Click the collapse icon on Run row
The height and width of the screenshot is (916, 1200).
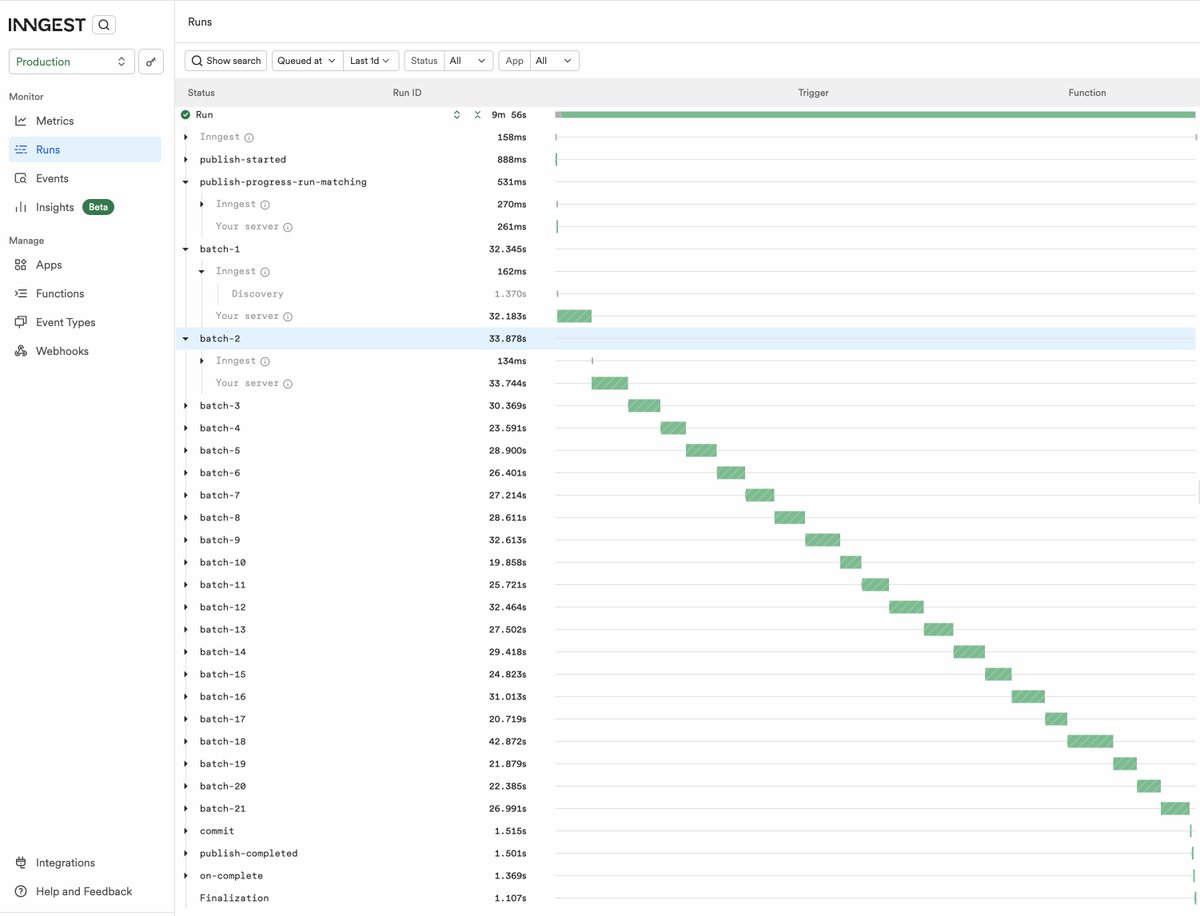[477, 115]
